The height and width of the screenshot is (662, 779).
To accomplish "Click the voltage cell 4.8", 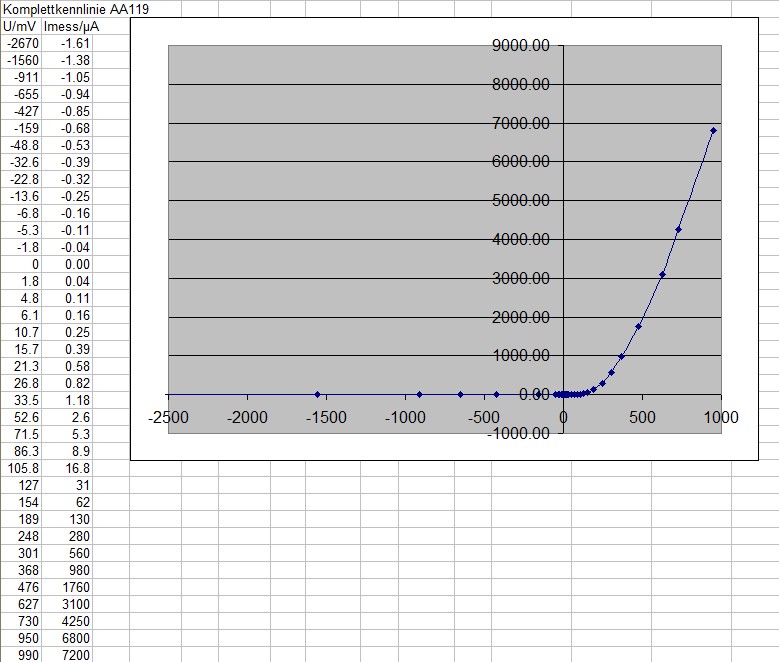I will point(21,298).
